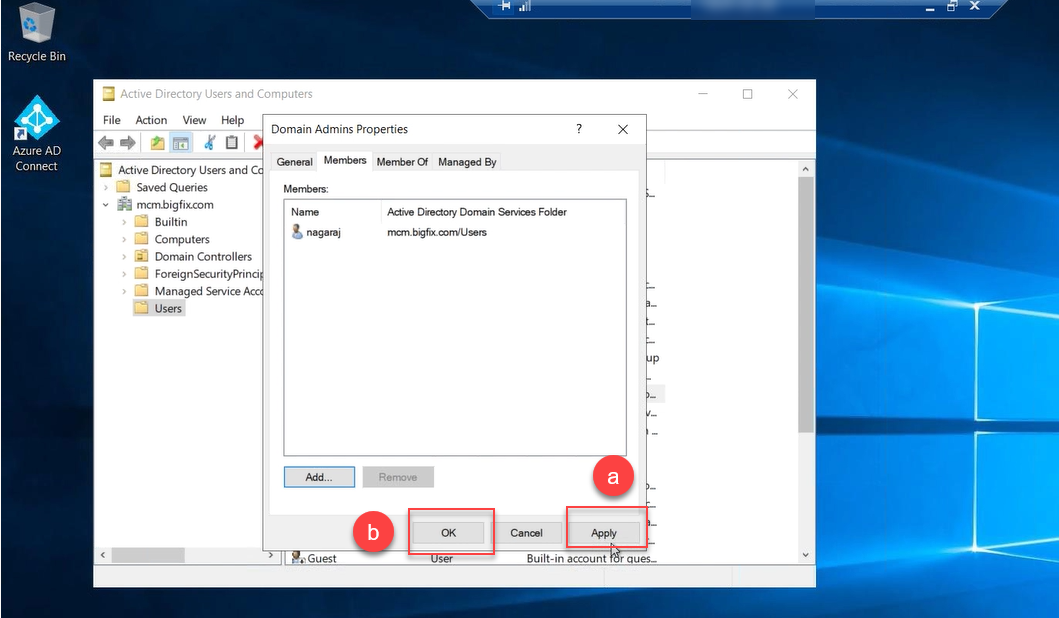Click the help question mark in Properties dialog
The height and width of the screenshot is (618, 1059).
pyautogui.click(x=579, y=129)
